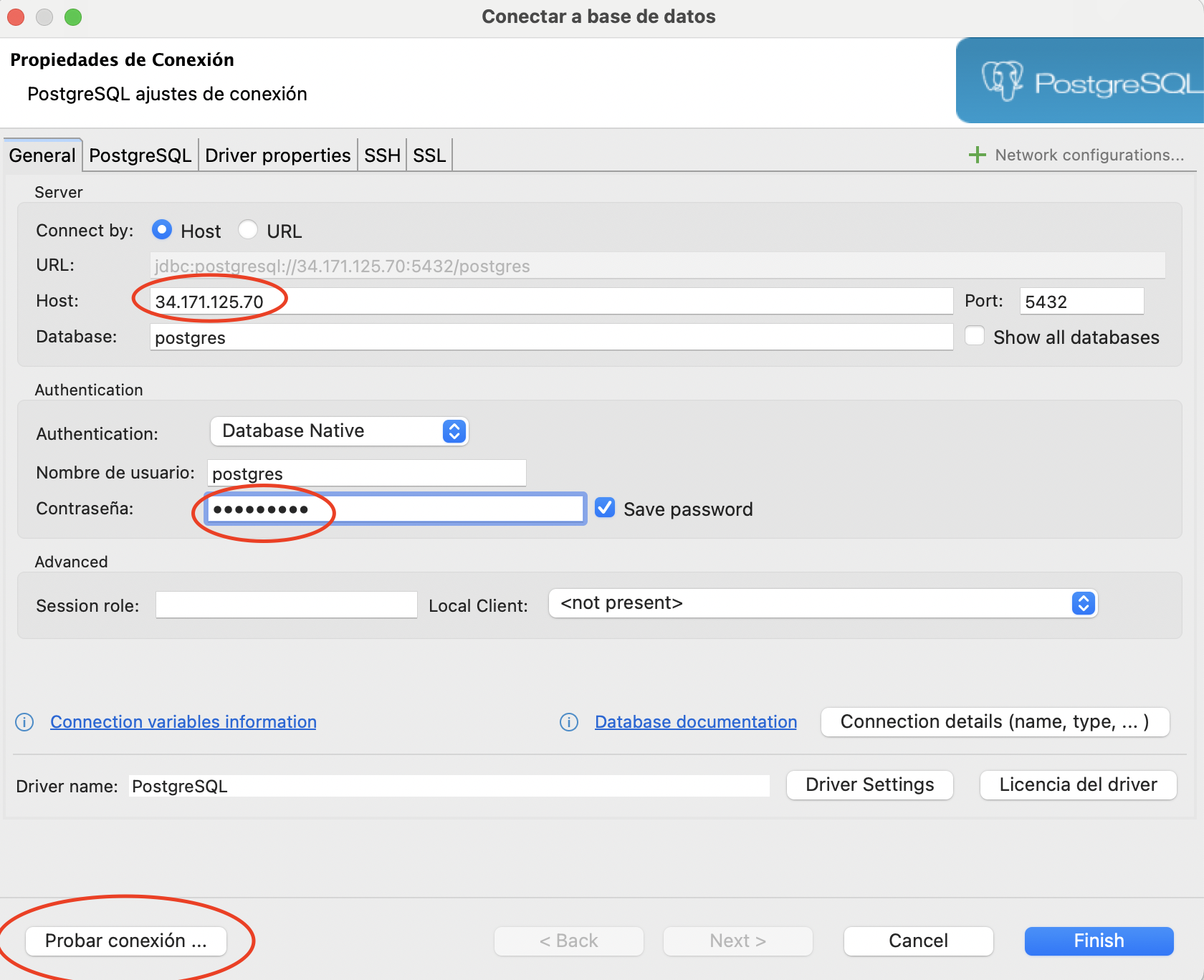This screenshot has height=980, width=1204.
Task: Select the Host radio button
Action: (x=162, y=230)
